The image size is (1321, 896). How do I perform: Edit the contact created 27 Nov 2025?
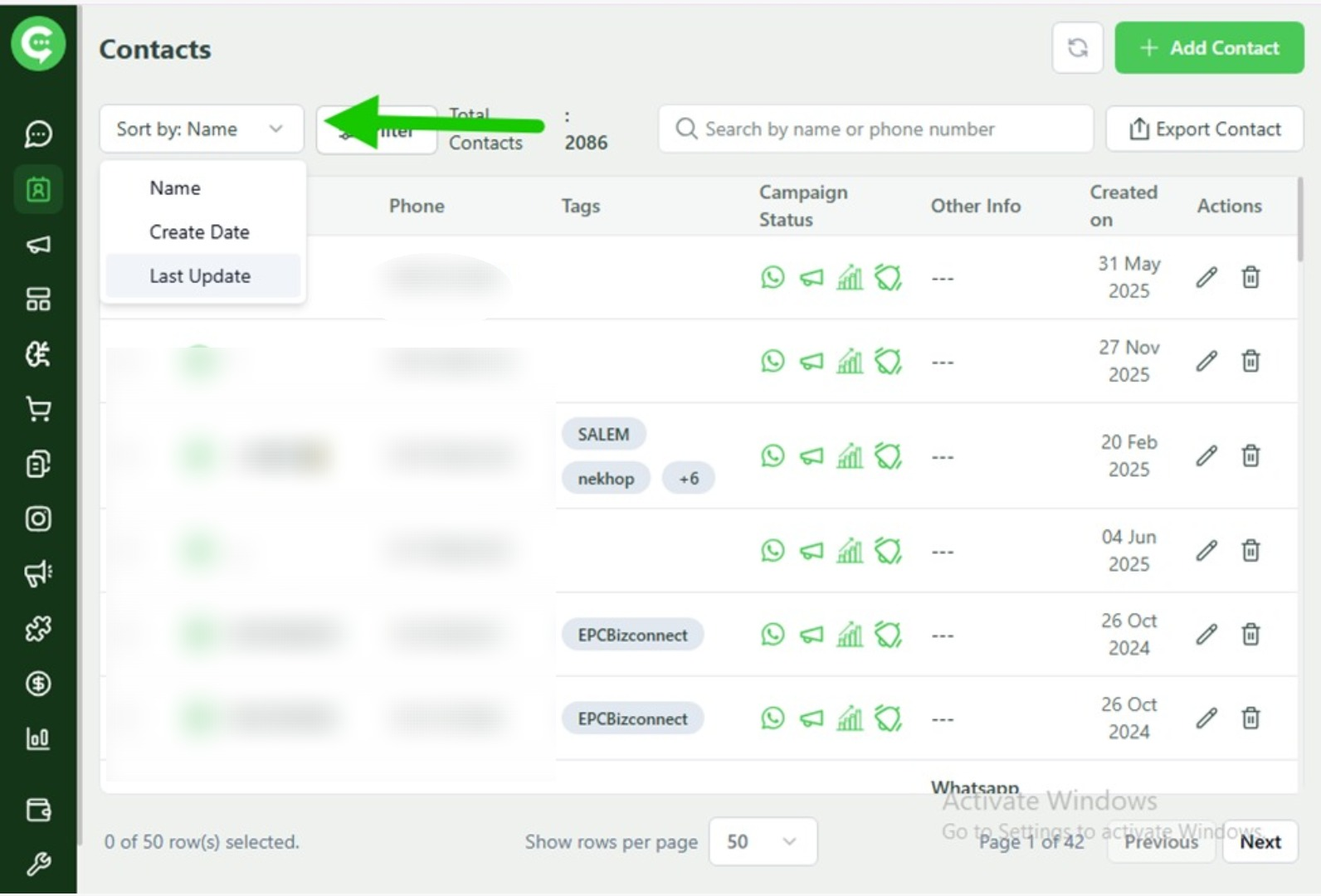[1206, 361]
